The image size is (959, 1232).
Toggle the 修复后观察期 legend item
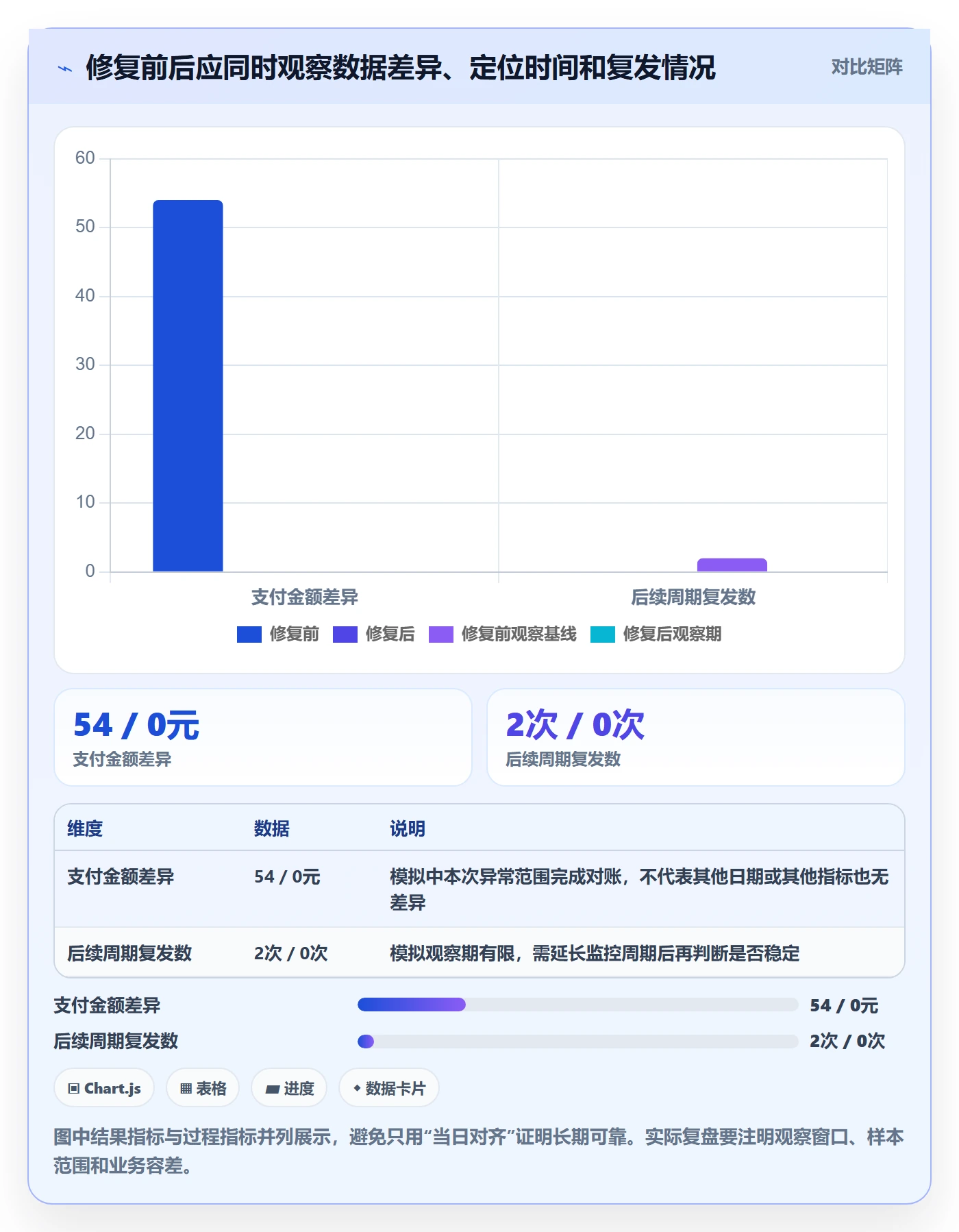(x=656, y=634)
